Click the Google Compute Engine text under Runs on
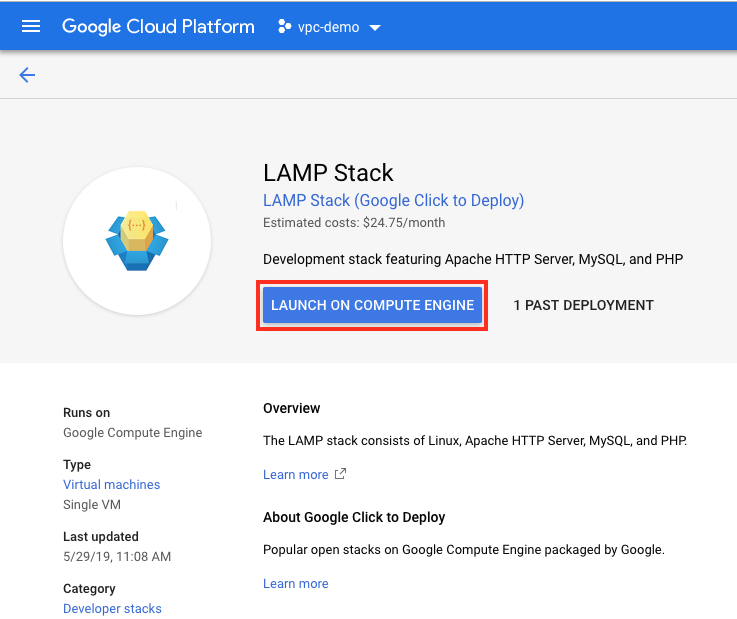The width and height of the screenshot is (737, 619). (x=132, y=432)
